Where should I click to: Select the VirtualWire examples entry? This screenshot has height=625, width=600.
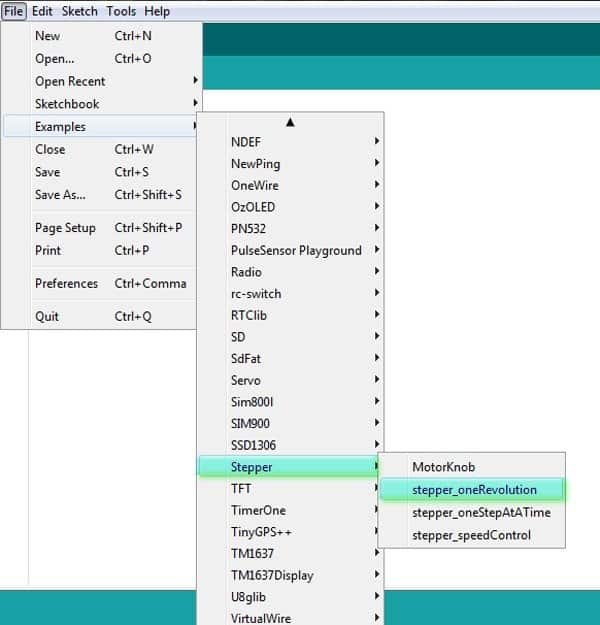point(291,618)
